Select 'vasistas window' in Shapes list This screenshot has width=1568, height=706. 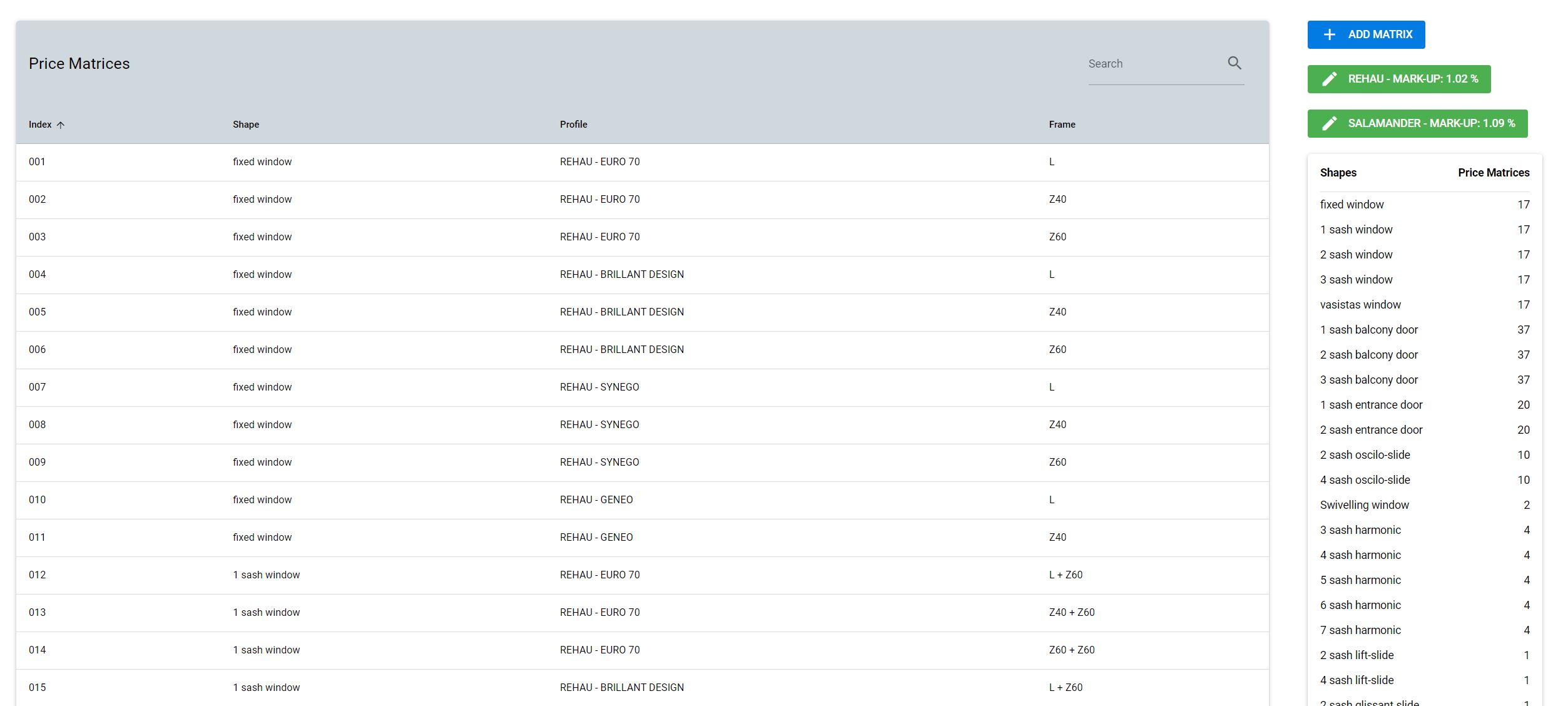pyautogui.click(x=1360, y=305)
